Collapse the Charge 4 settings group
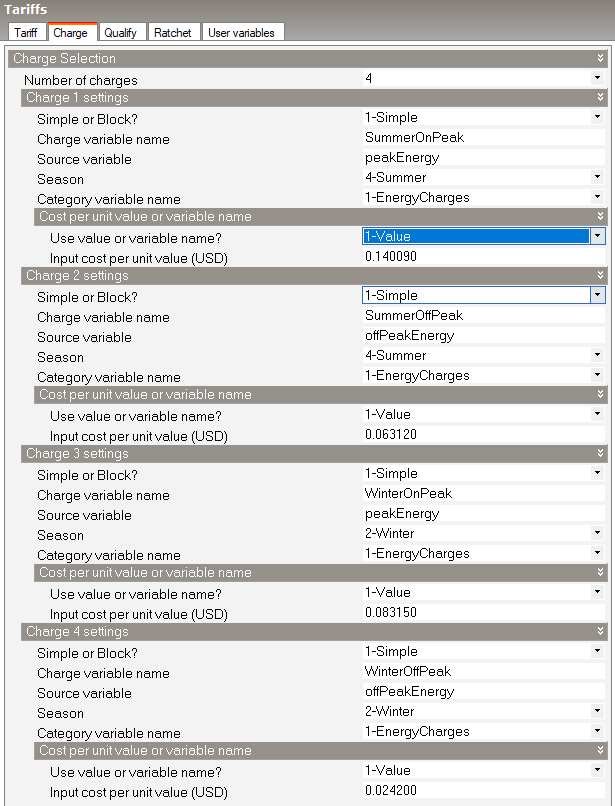 [x=599, y=632]
